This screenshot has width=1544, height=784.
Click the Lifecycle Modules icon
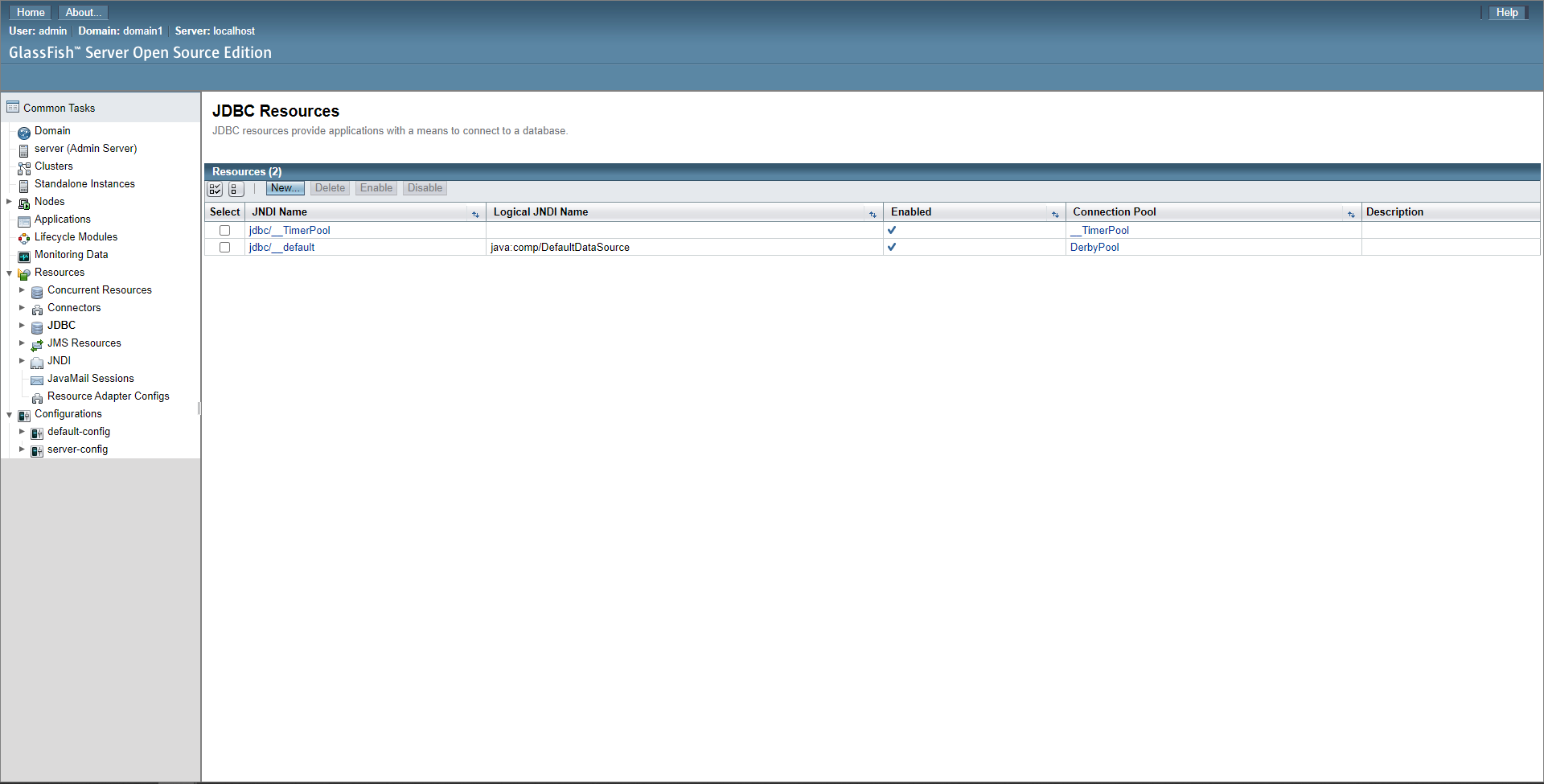coord(25,237)
